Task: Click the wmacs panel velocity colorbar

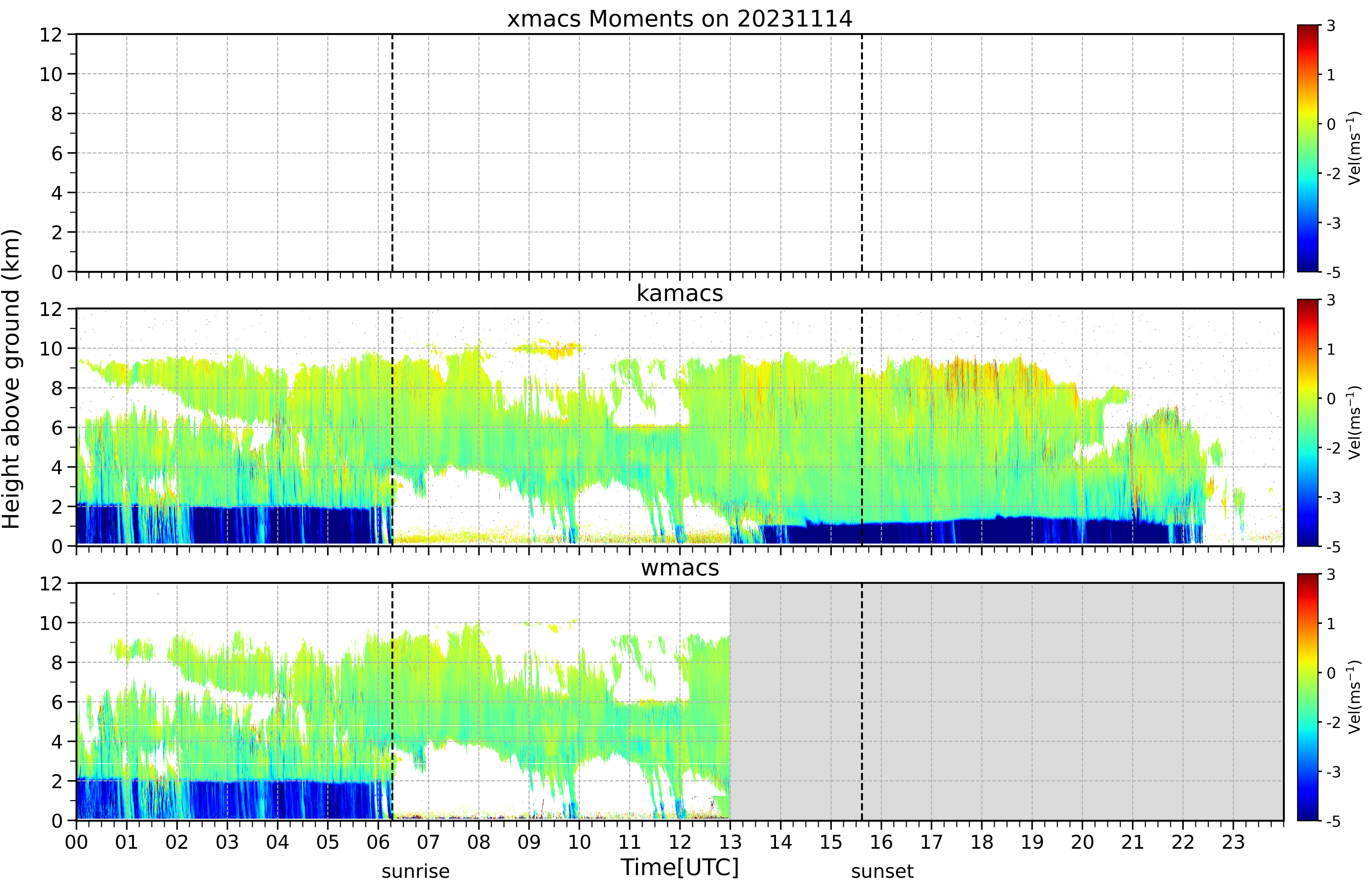Action: [1307, 697]
